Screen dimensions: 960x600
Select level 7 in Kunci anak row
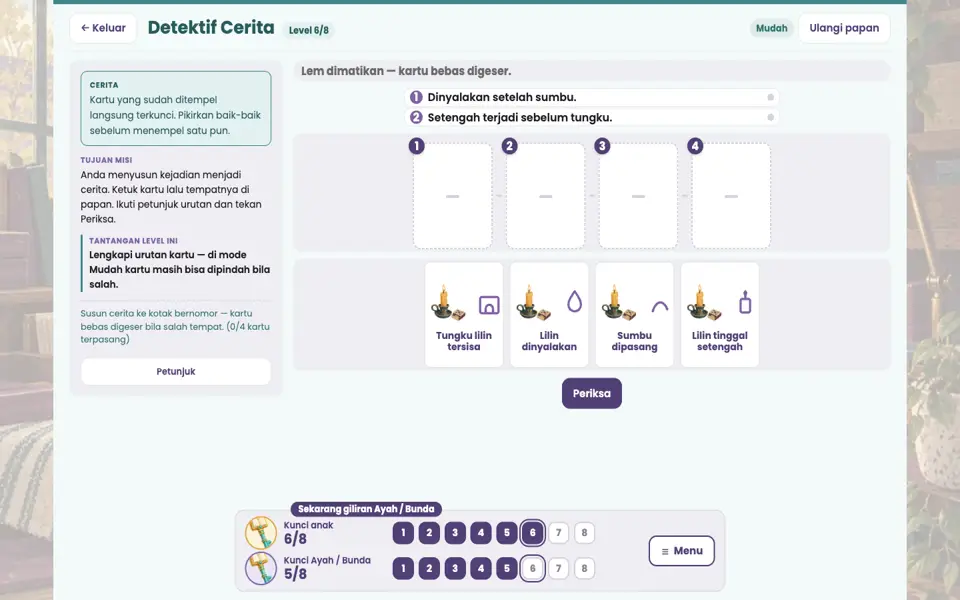click(558, 533)
